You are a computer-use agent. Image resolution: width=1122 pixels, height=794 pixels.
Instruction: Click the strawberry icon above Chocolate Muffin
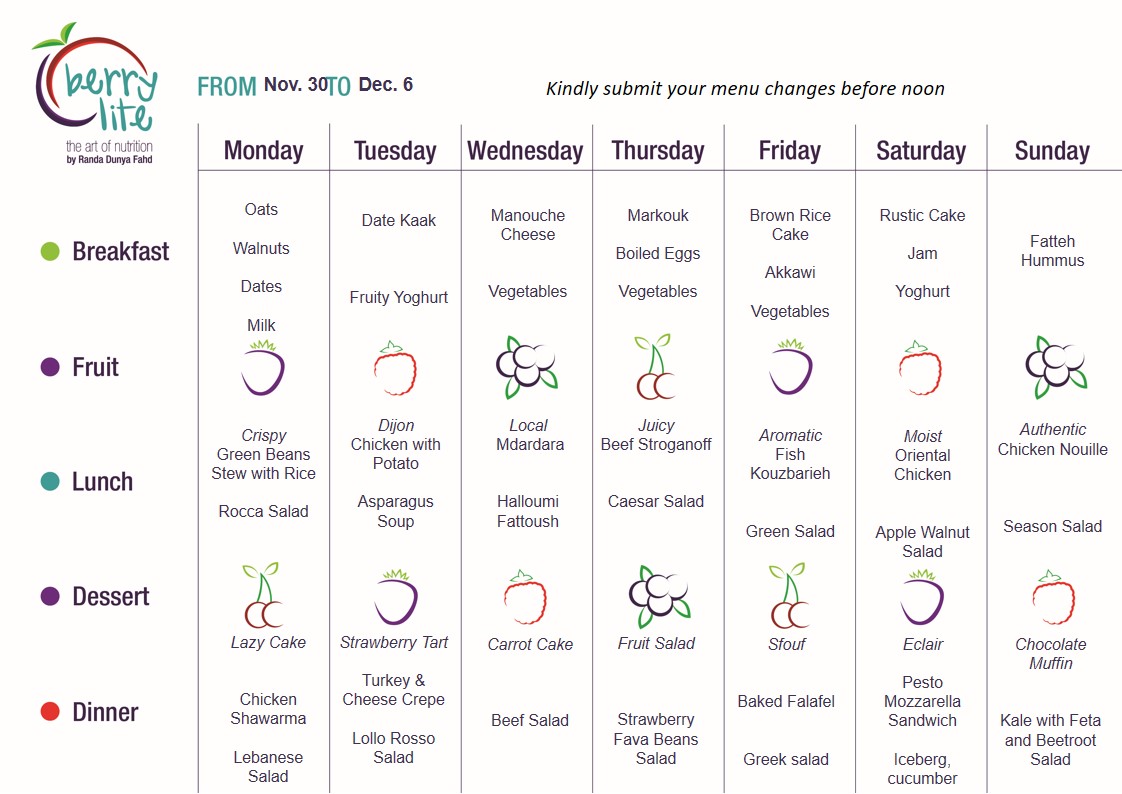1053,597
